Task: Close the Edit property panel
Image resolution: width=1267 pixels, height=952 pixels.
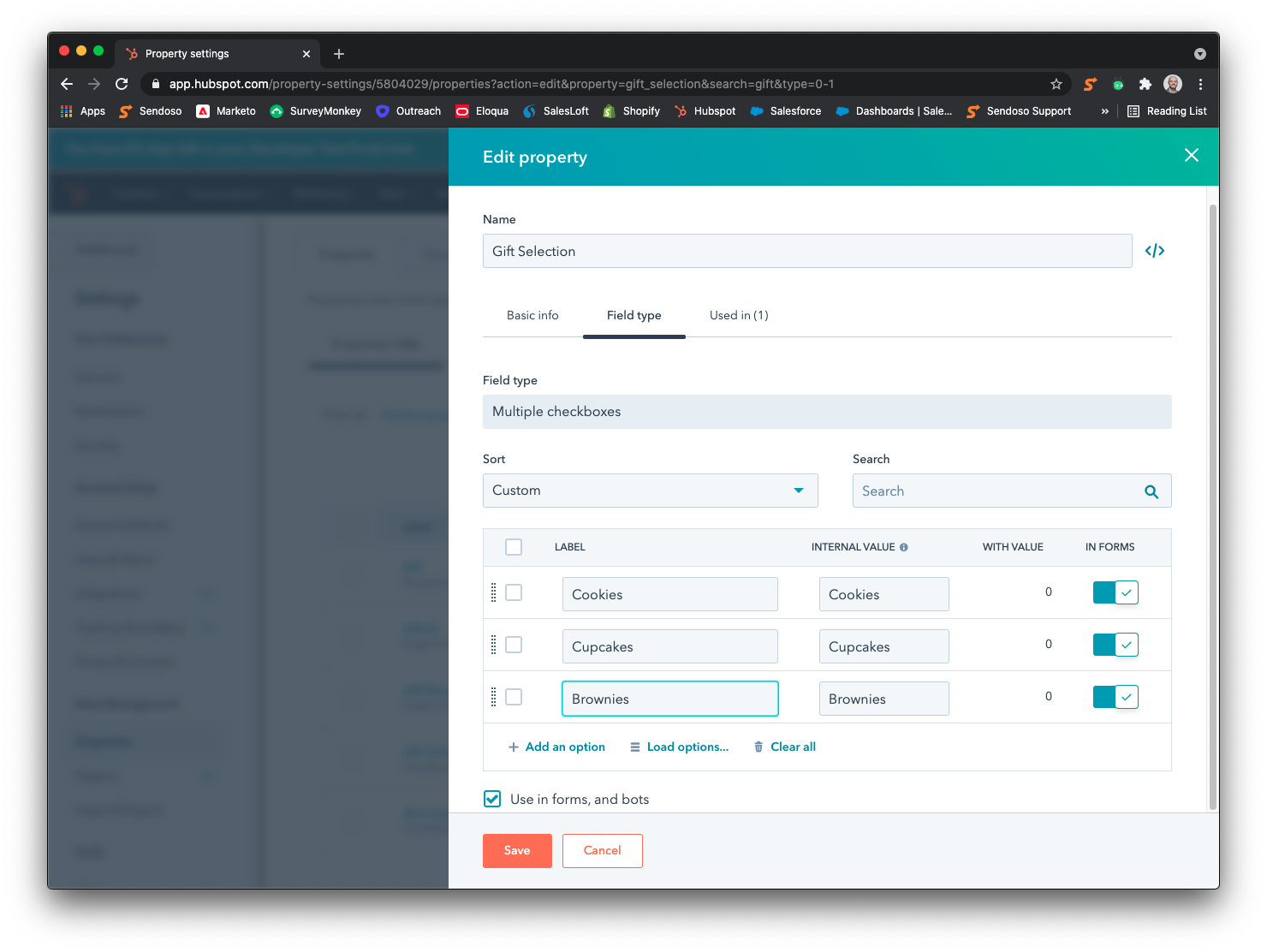Action: point(1191,155)
